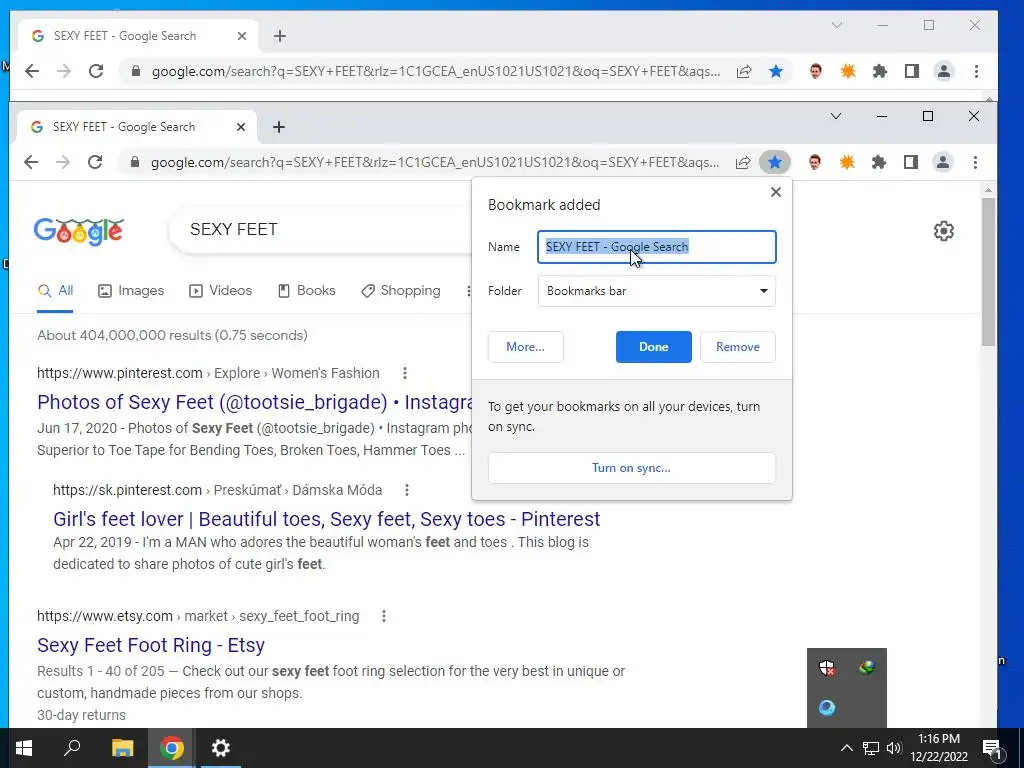Click the padlock site info icon in the front window
Screen dimensions: 1024x768
click(x=135, y=162)
